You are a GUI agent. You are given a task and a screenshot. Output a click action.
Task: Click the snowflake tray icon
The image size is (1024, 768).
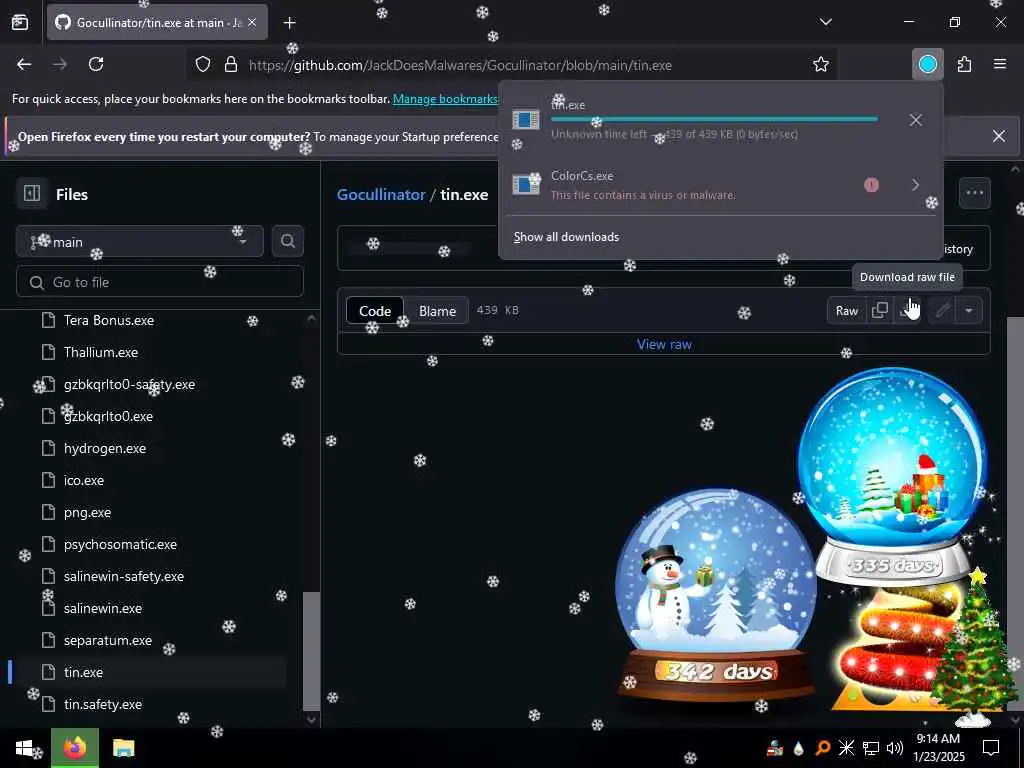[x=846, y=748]
